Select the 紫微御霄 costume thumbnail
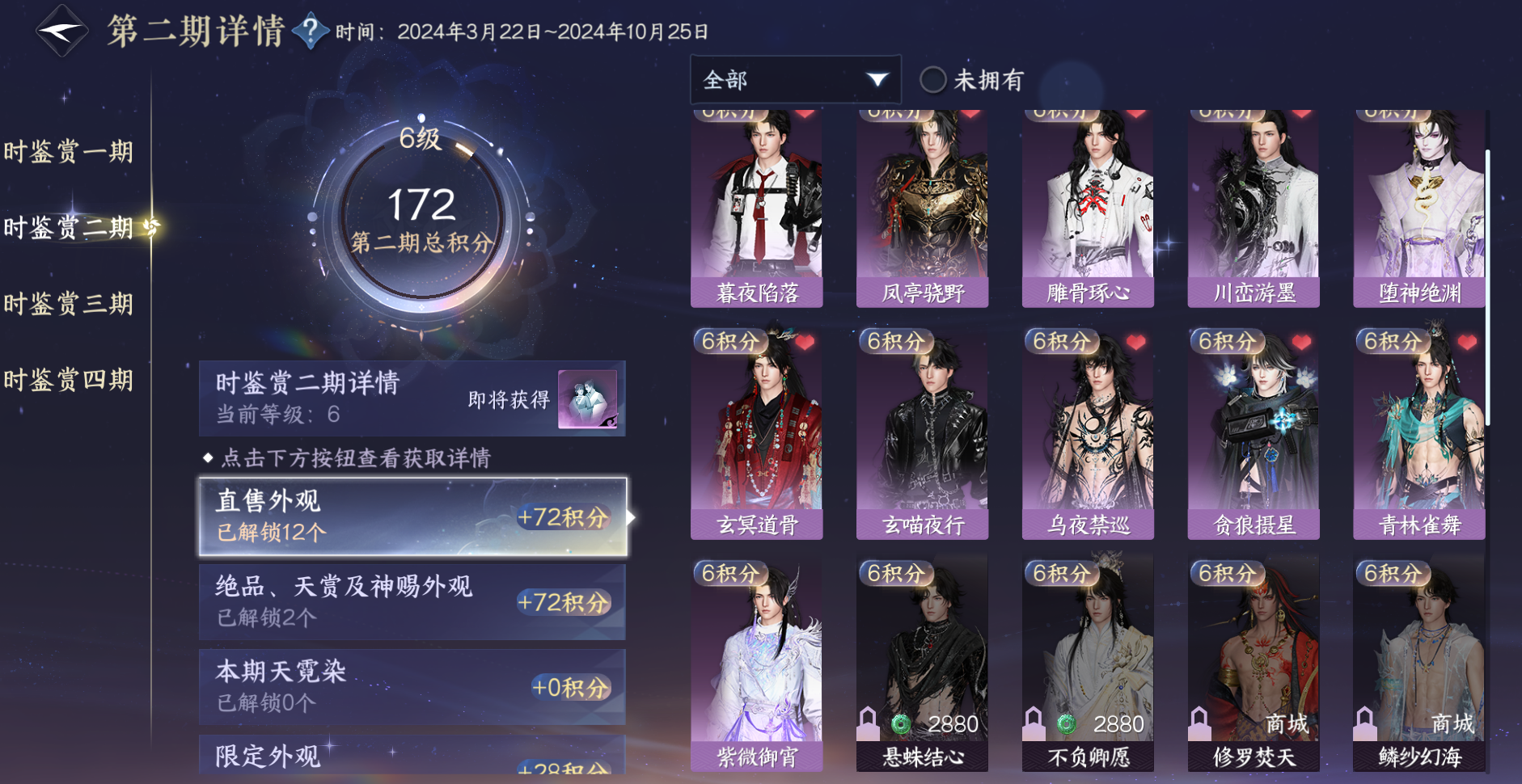Viewport: 1522px width, 784px height. (x=757, y=663)
